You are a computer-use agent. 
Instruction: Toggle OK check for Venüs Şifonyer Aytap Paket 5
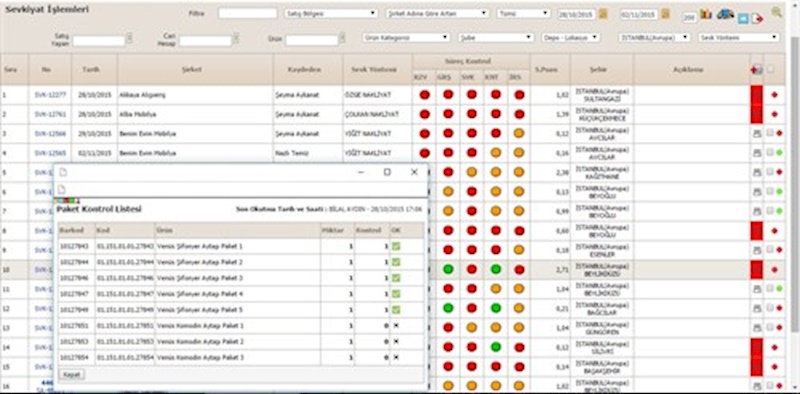(x=396, y=309)
